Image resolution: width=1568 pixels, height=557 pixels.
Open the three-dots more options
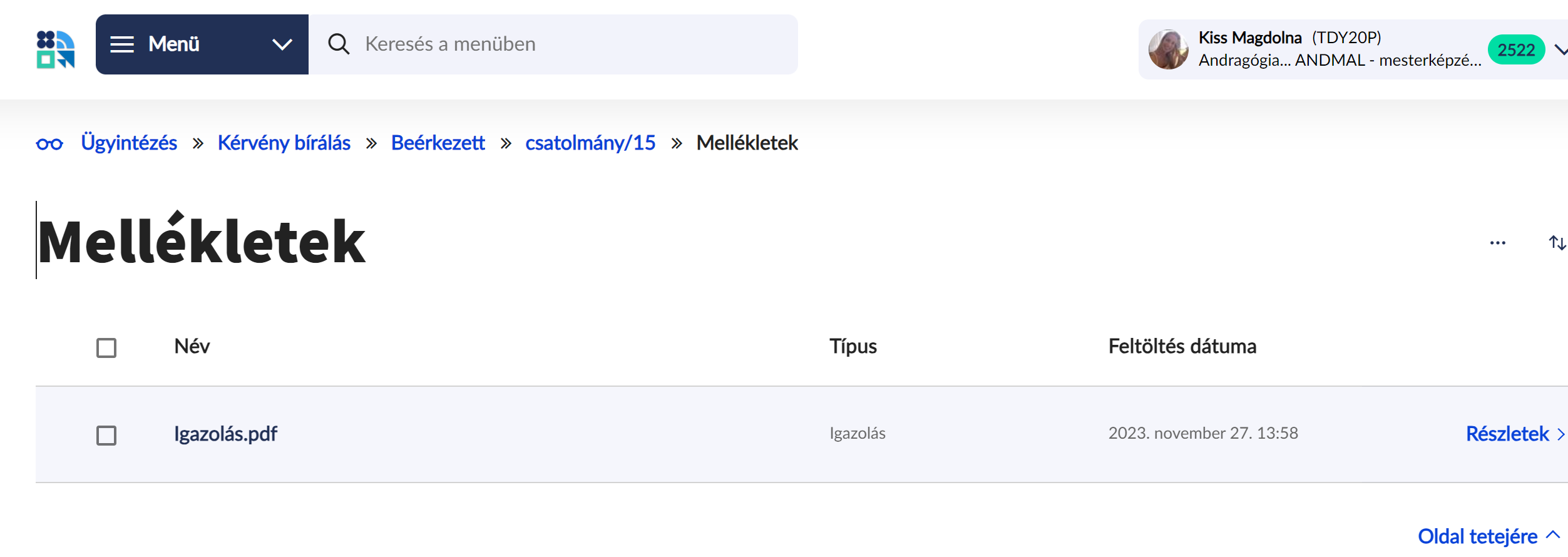point(1497,243)
